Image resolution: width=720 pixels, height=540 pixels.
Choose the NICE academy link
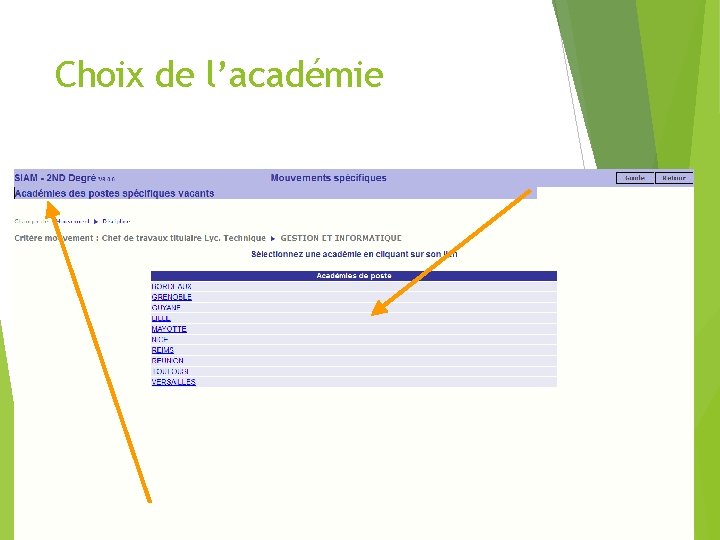point(160,339)
